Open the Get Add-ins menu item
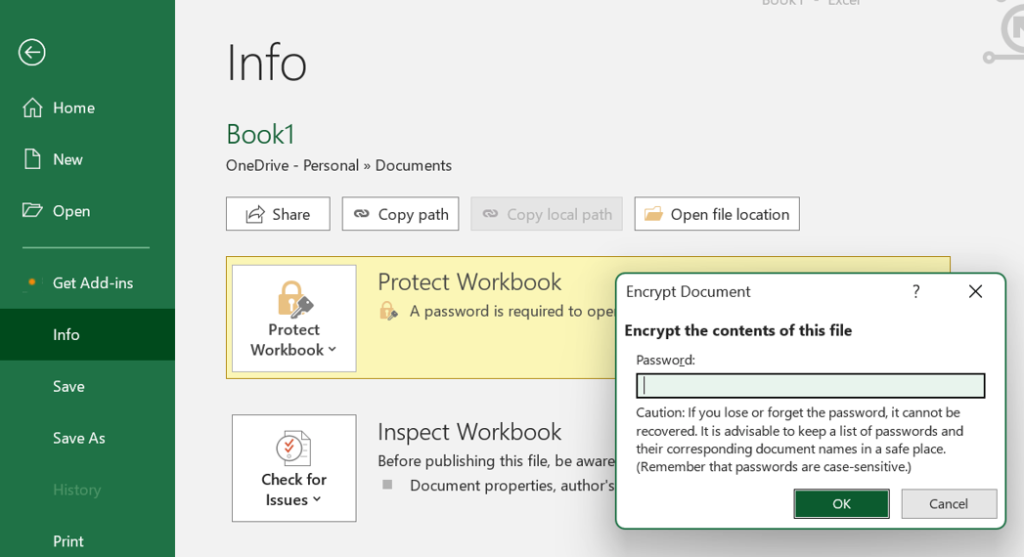The image size is (1024, 557). pyautogui.click(x=92, y=283)
